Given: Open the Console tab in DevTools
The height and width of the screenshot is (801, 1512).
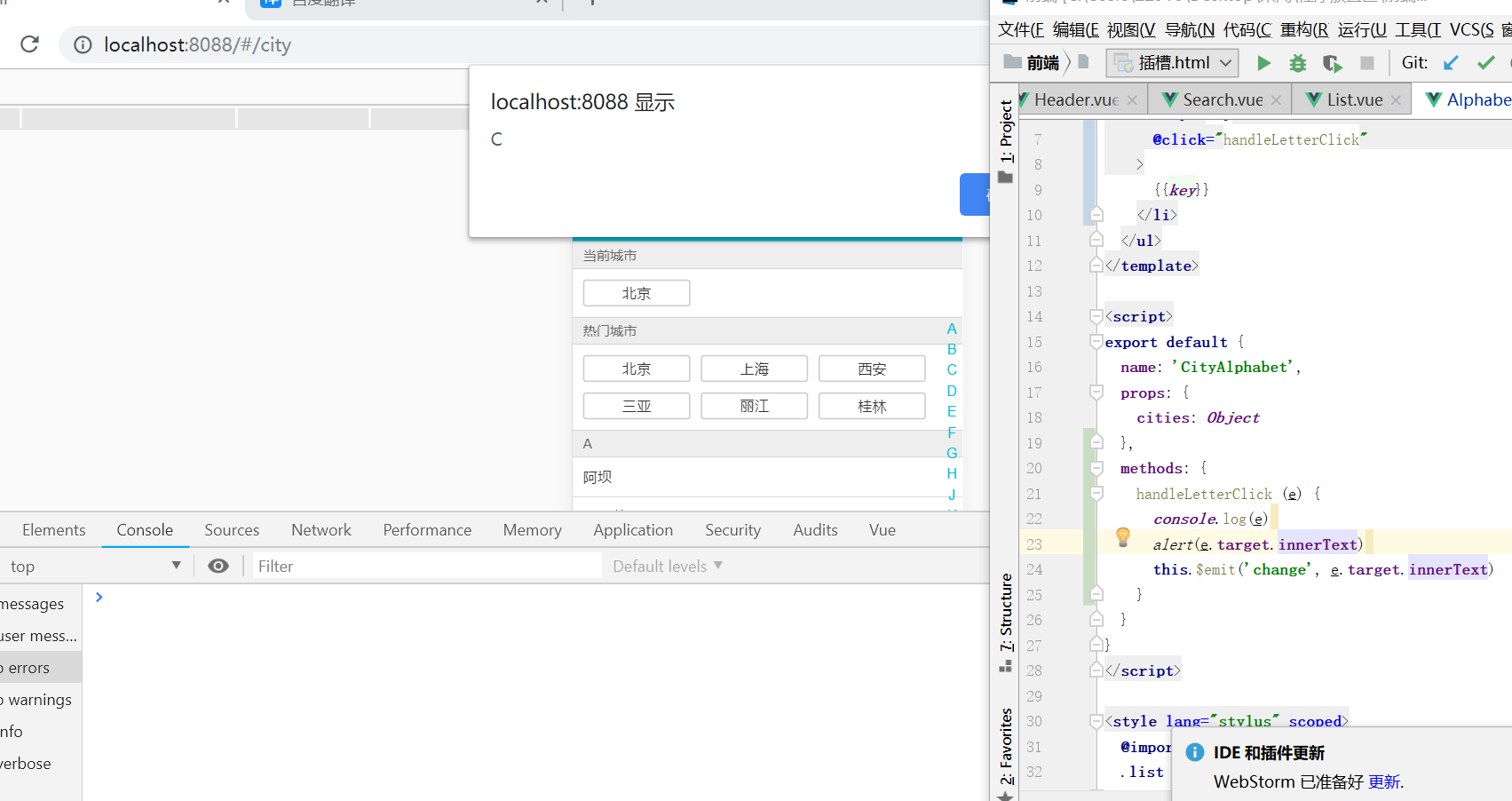Looking at the screenshot, I should coord(145,530).
